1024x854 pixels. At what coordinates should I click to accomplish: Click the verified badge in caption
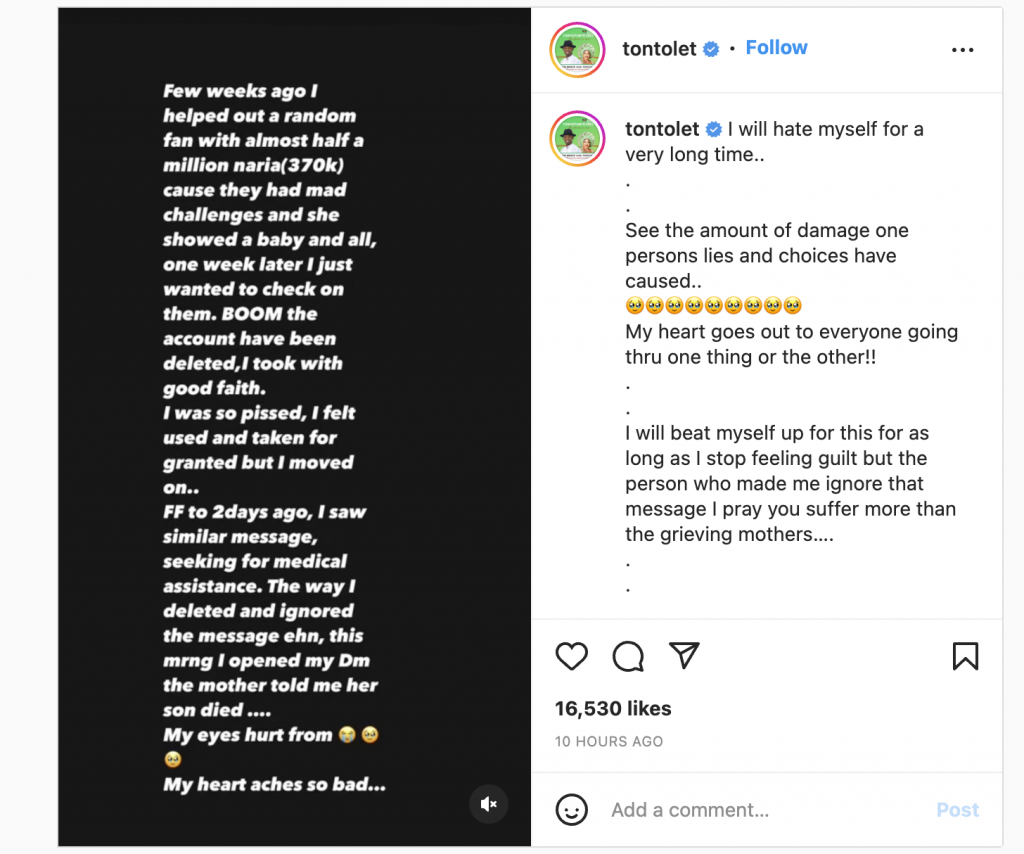(x=714, y=129)
